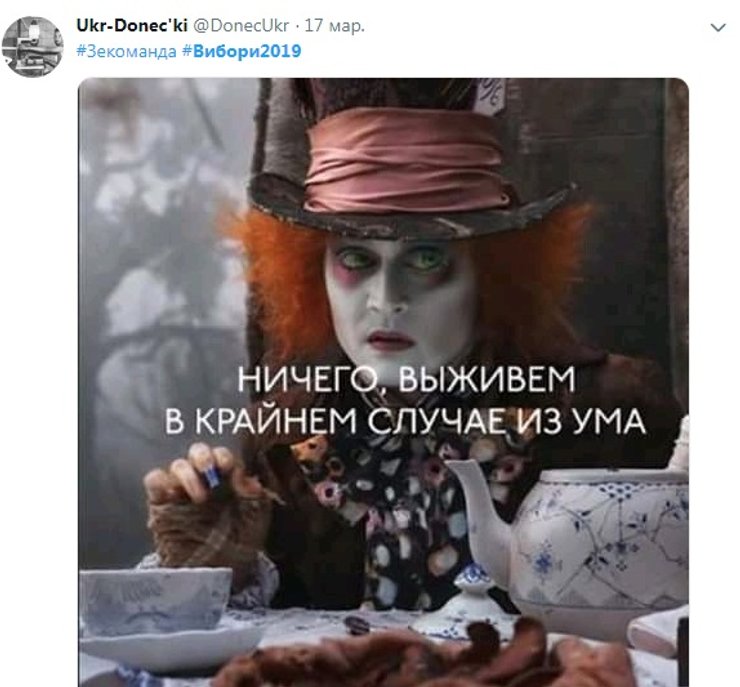Viewport: 740px width, 687px height.
Task: Open the Ukr-Donec'ki display name link
Action: [x=132, y=25]
